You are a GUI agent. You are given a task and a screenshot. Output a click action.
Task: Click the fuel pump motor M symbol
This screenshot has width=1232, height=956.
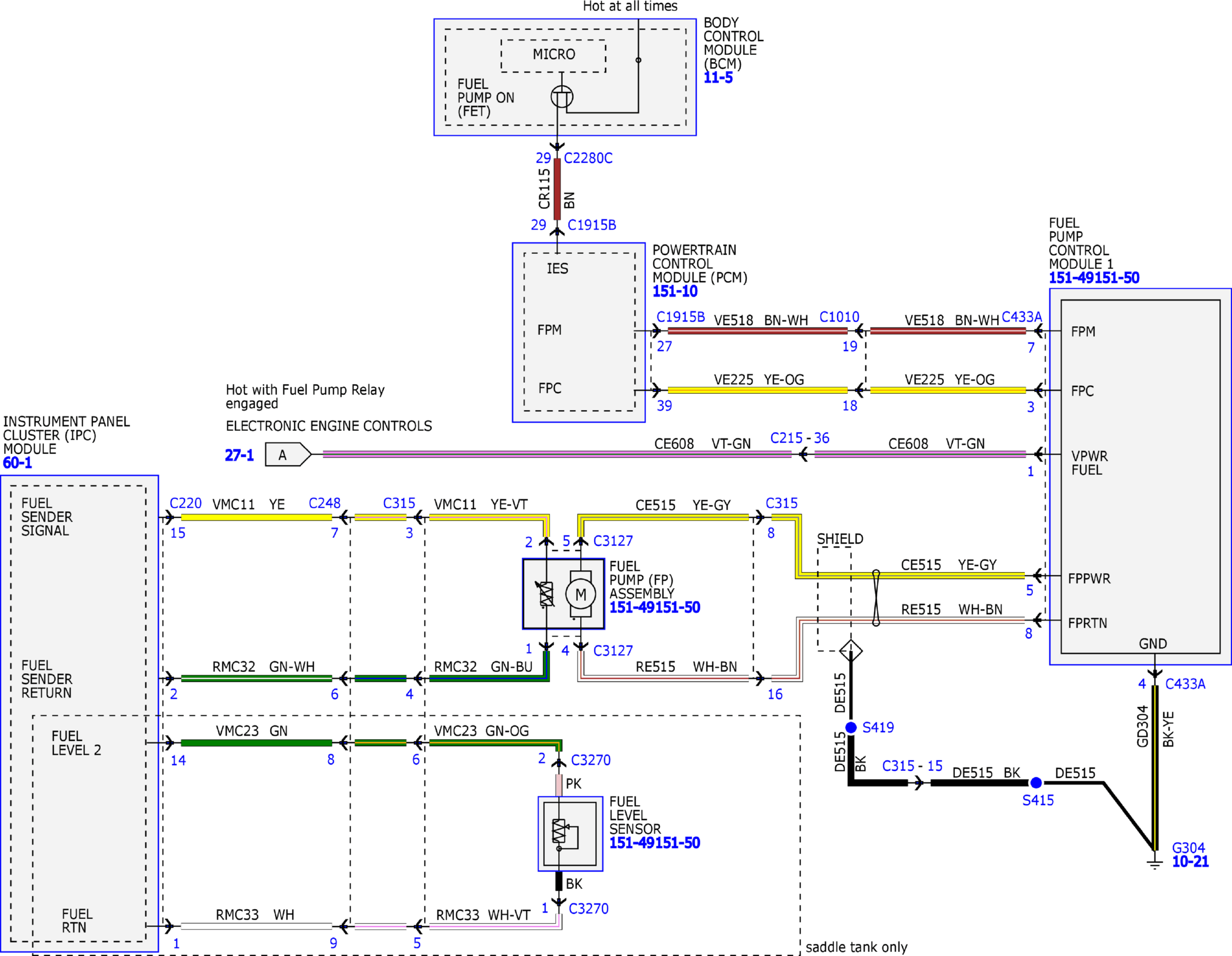(581, 594)
